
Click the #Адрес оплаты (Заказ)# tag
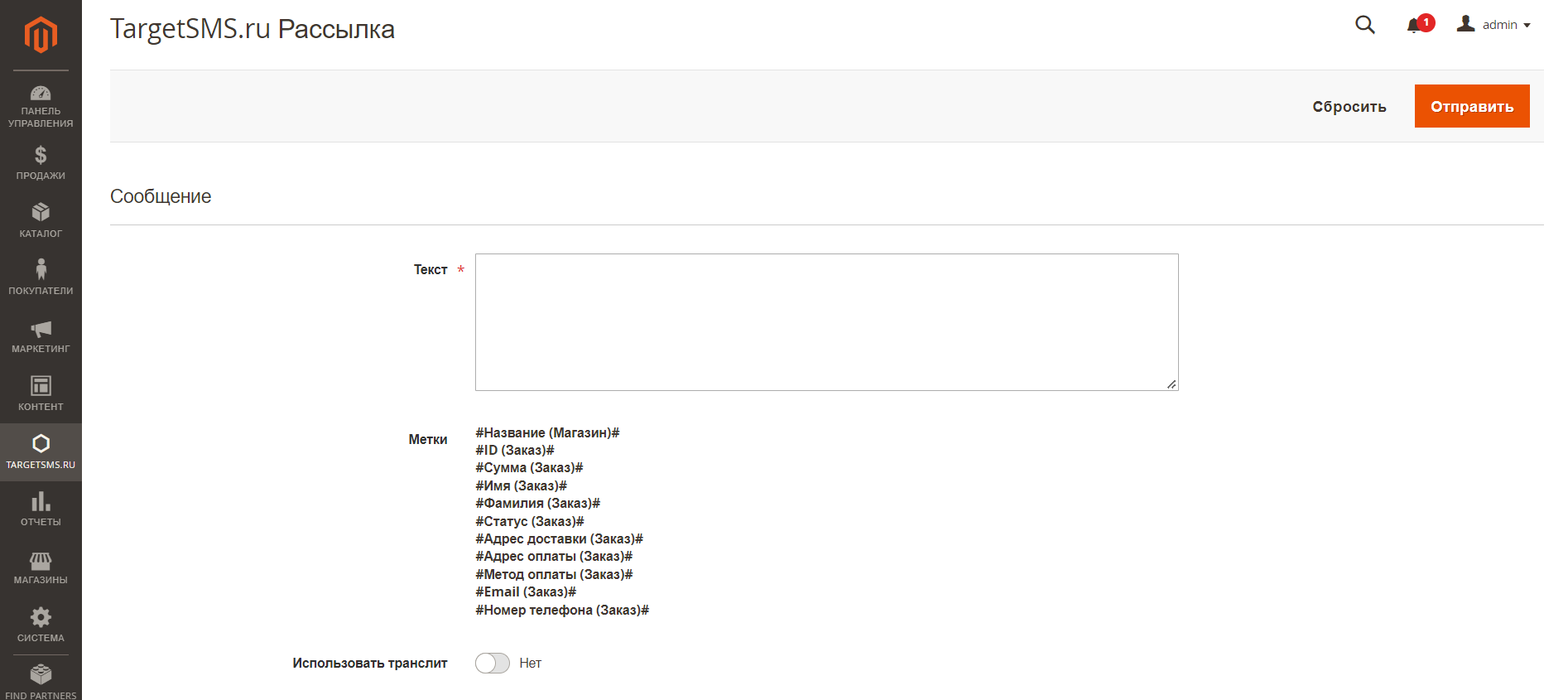pos(554,557)
